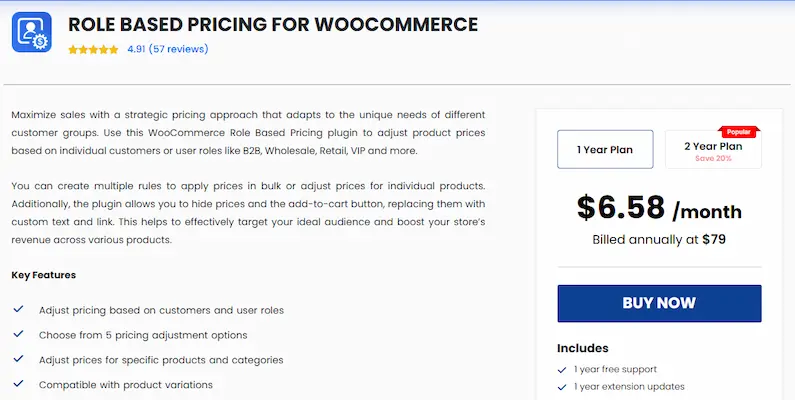Click checkmark beside 1 year free support
Viewport: 795px width, 400px height.
point(563,370)
